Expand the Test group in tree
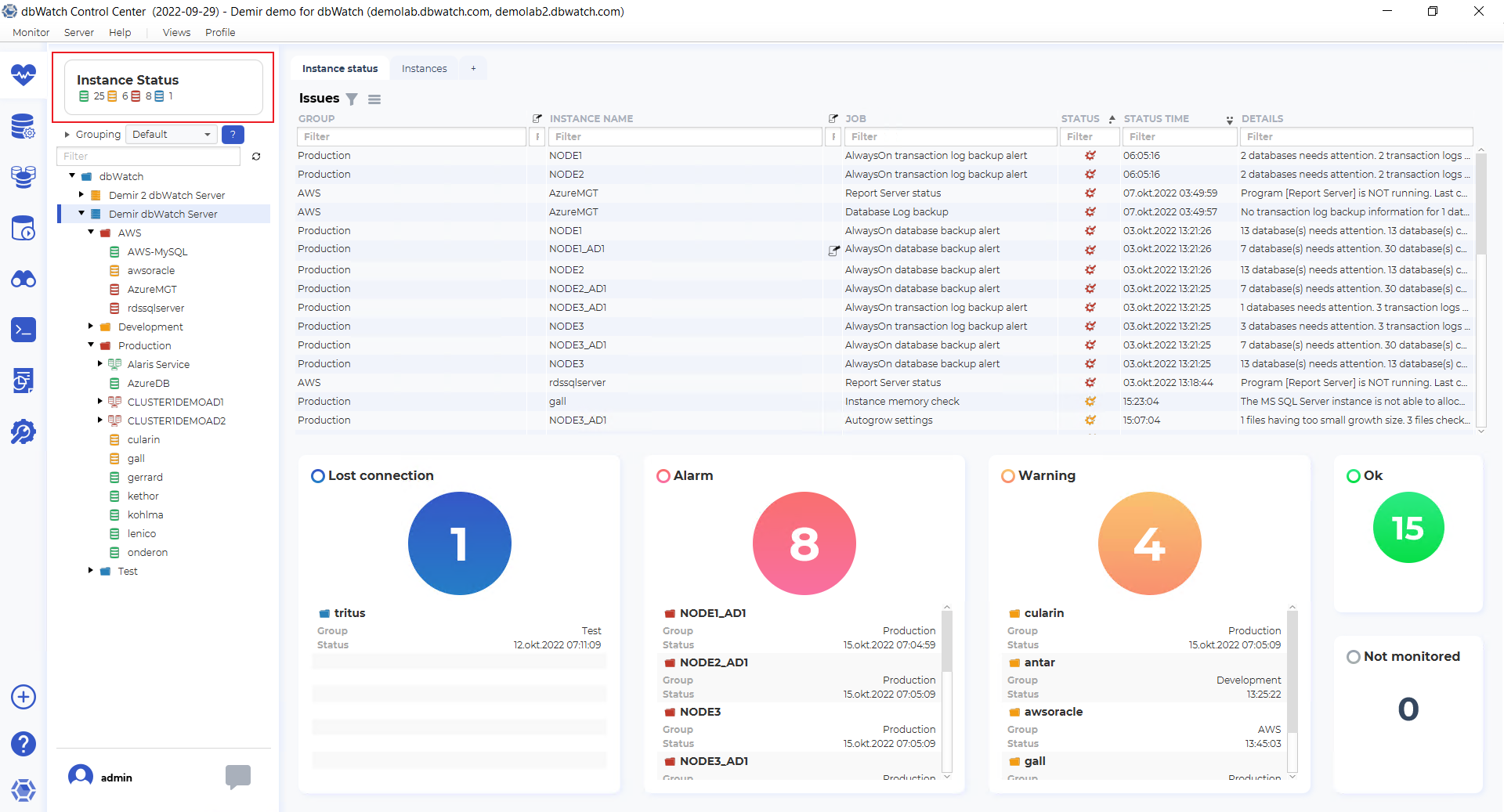1504x812 pixels. [x=91, y=571]
